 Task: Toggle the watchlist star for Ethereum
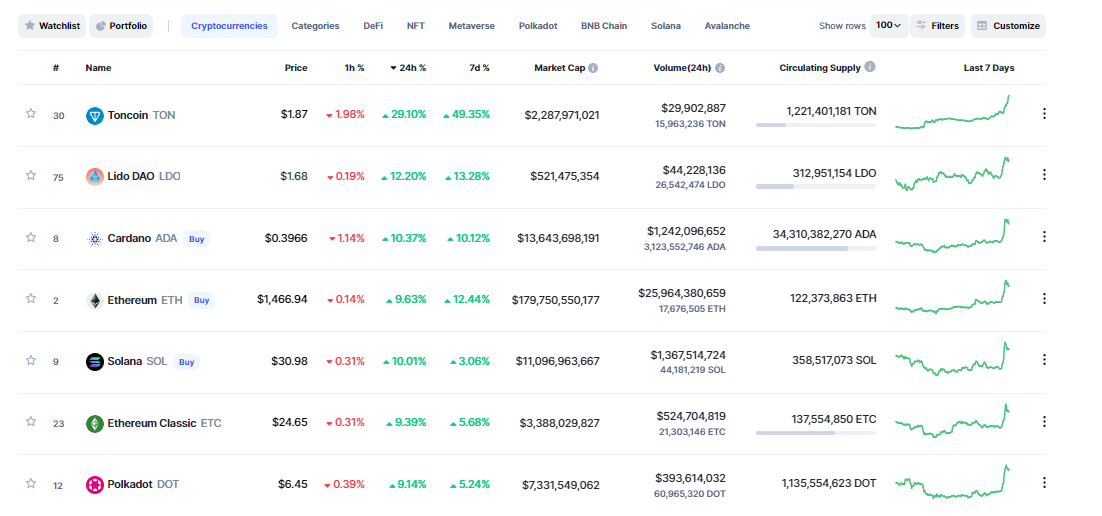coord(31,298)
